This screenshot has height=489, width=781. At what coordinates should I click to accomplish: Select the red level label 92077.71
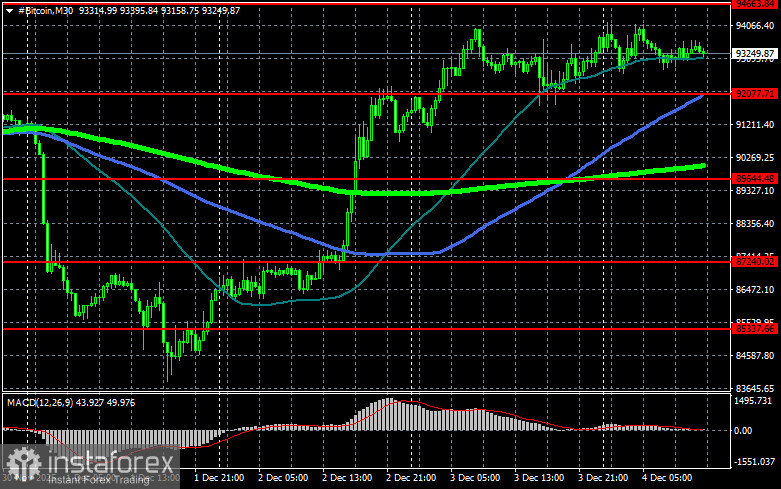click(755, 93)
